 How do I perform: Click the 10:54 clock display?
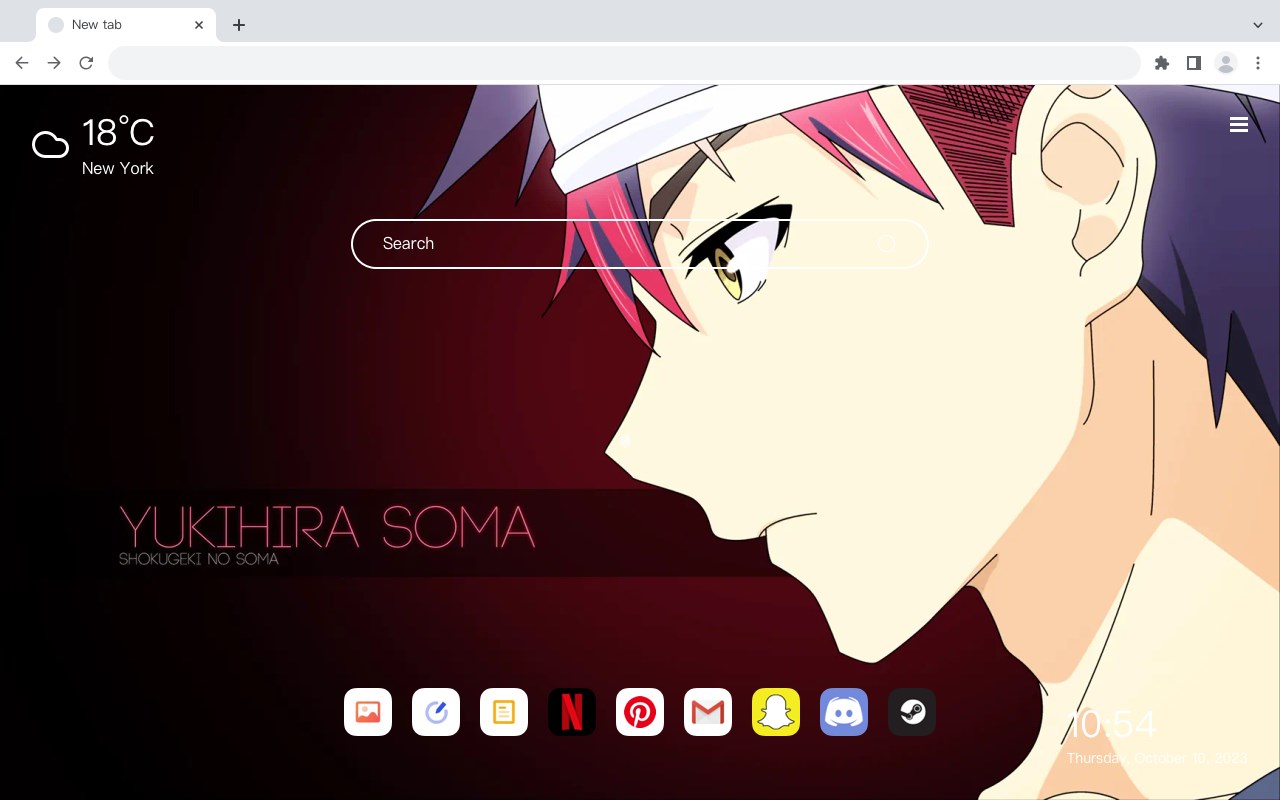(1112, 724)
